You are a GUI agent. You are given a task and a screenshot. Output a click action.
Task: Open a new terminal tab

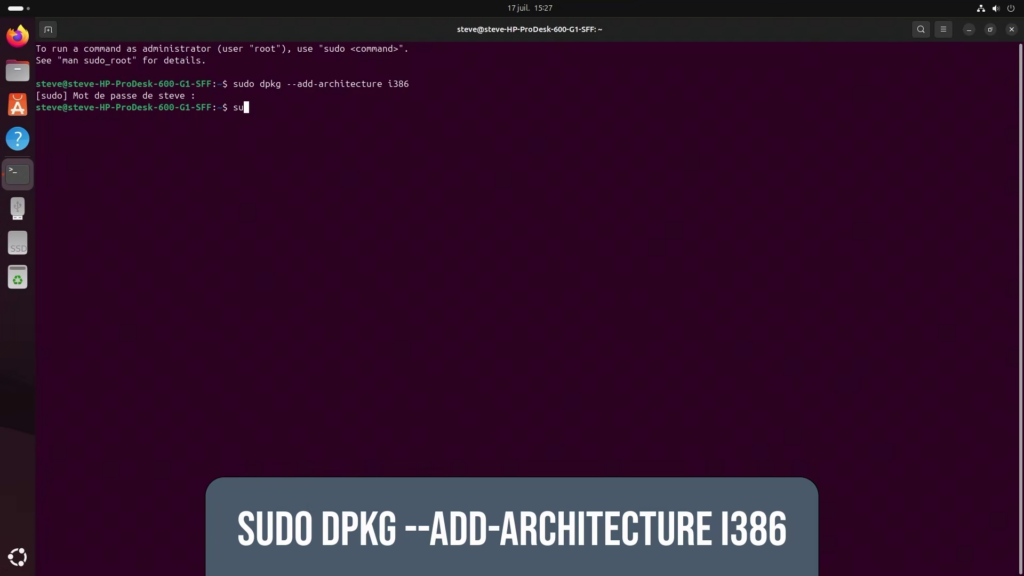click(48, 29)
